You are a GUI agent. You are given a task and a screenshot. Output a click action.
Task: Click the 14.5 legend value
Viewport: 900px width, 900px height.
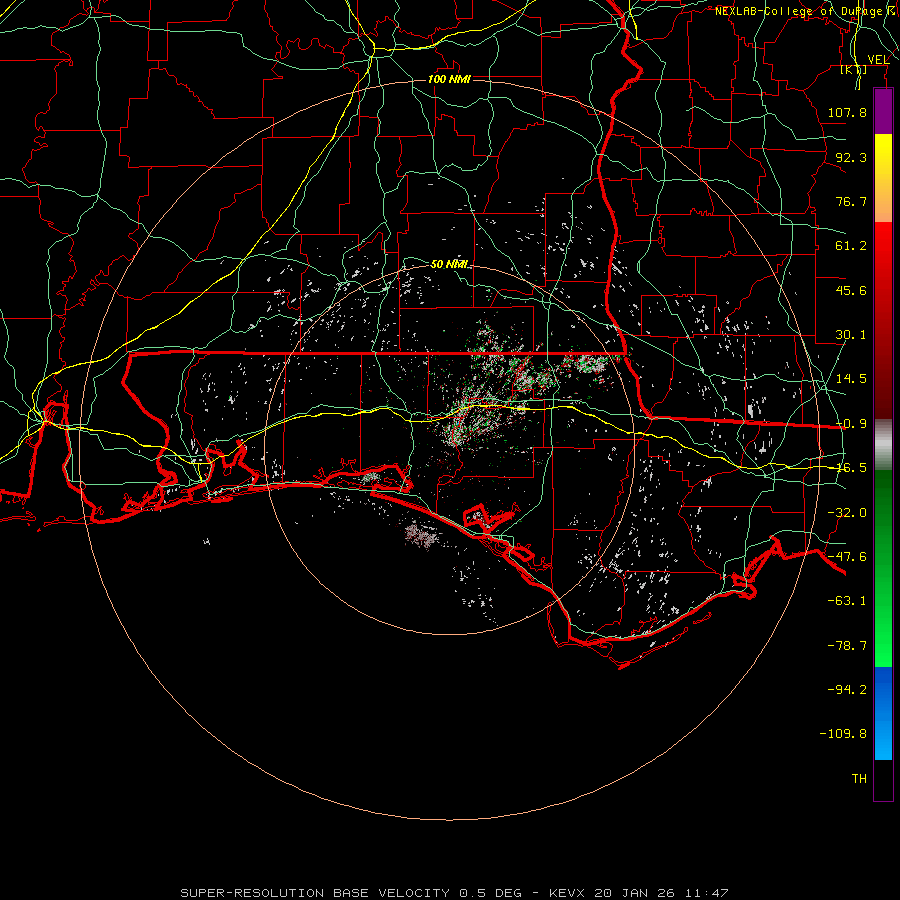coord(851,379)
